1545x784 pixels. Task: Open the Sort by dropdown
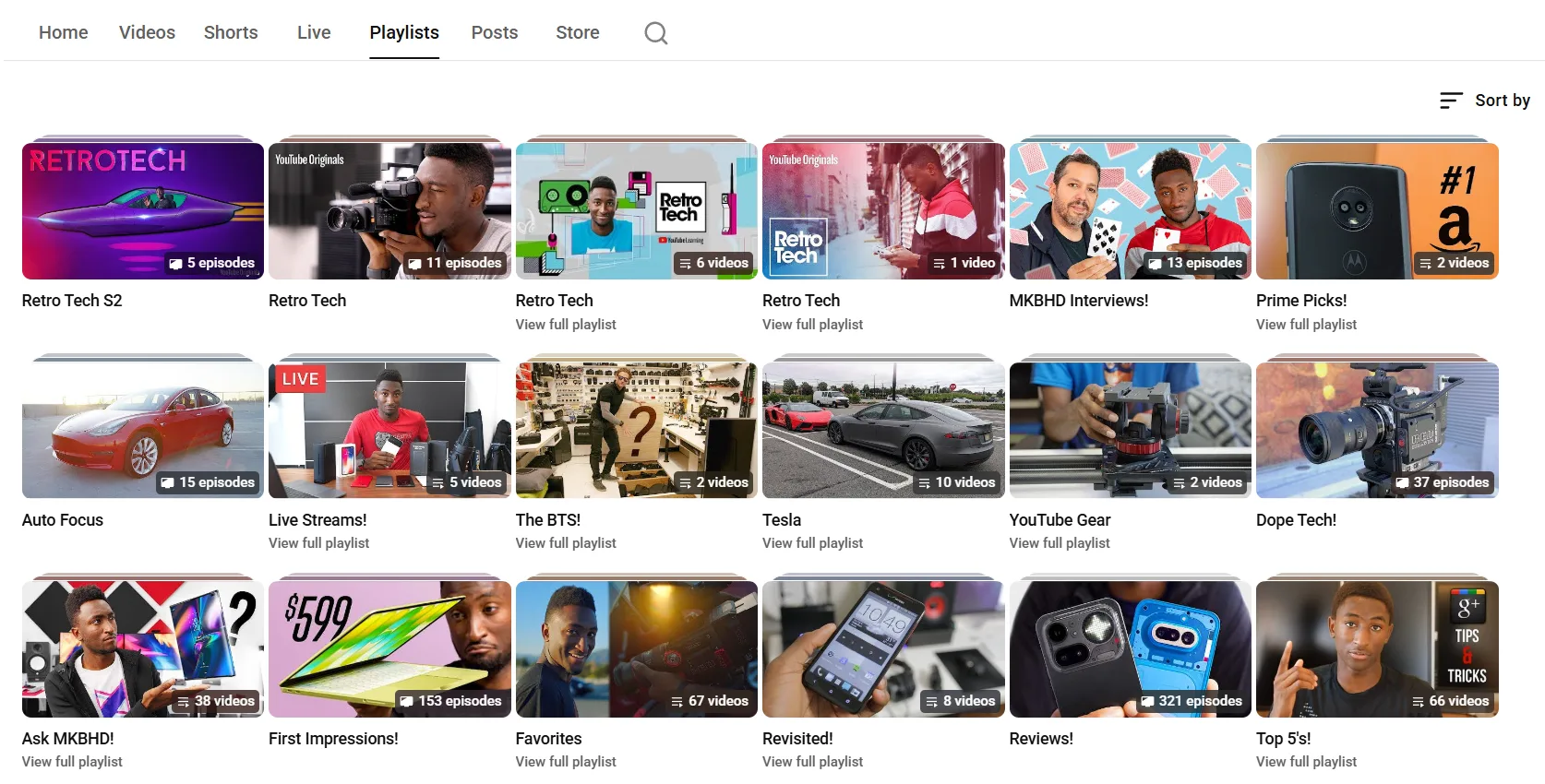[x=1485, y=101]
